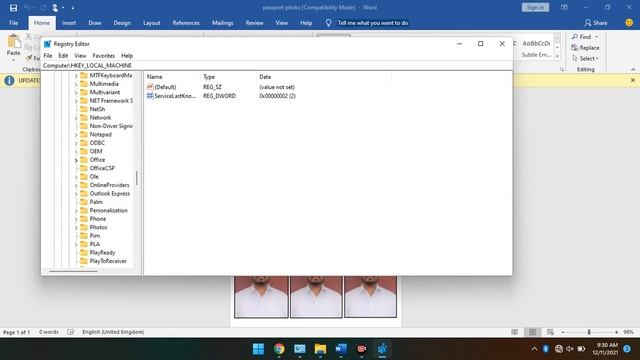Viewport: 640px width, 360px height.
Task: Click the Paste icon in the Word ribbon
Action: pos(13,41)
